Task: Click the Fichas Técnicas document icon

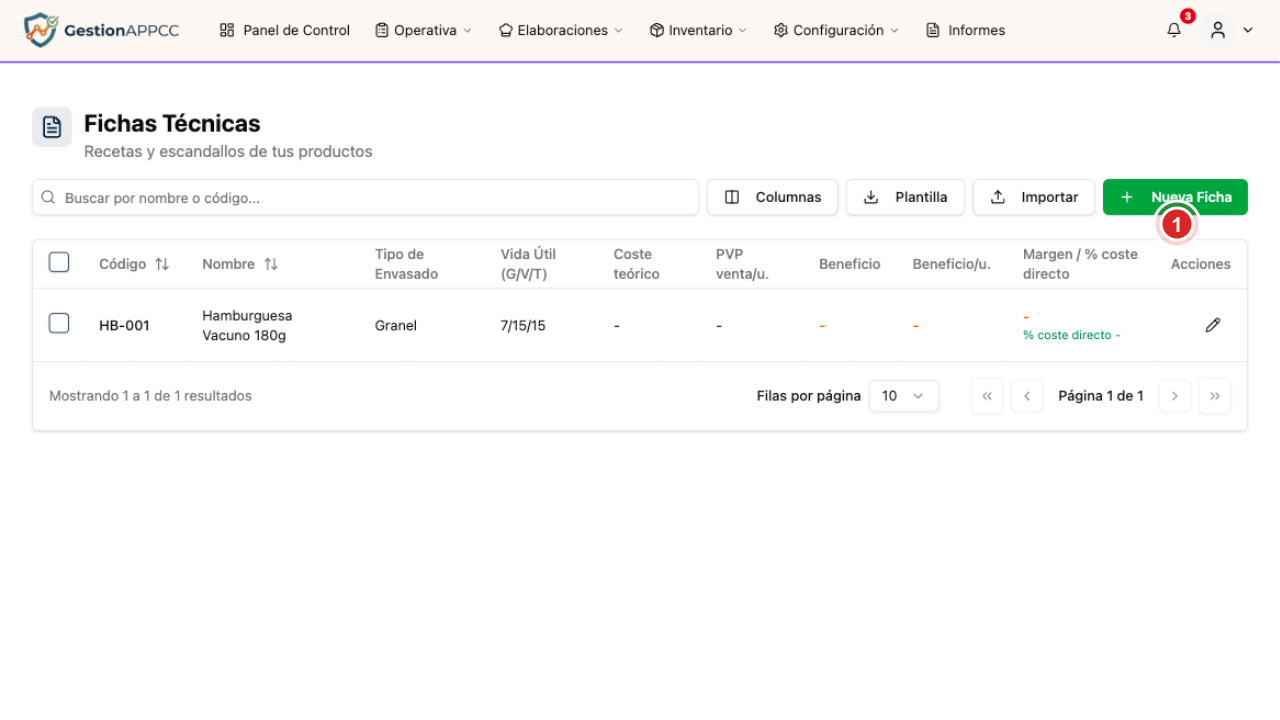Action: (x=52, y=127)
